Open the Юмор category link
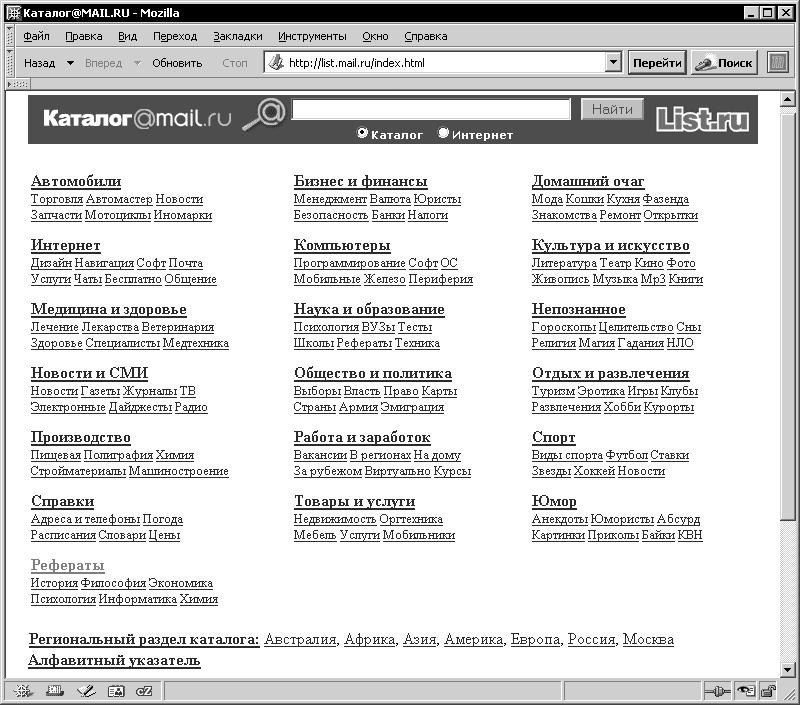 (554, 501)
